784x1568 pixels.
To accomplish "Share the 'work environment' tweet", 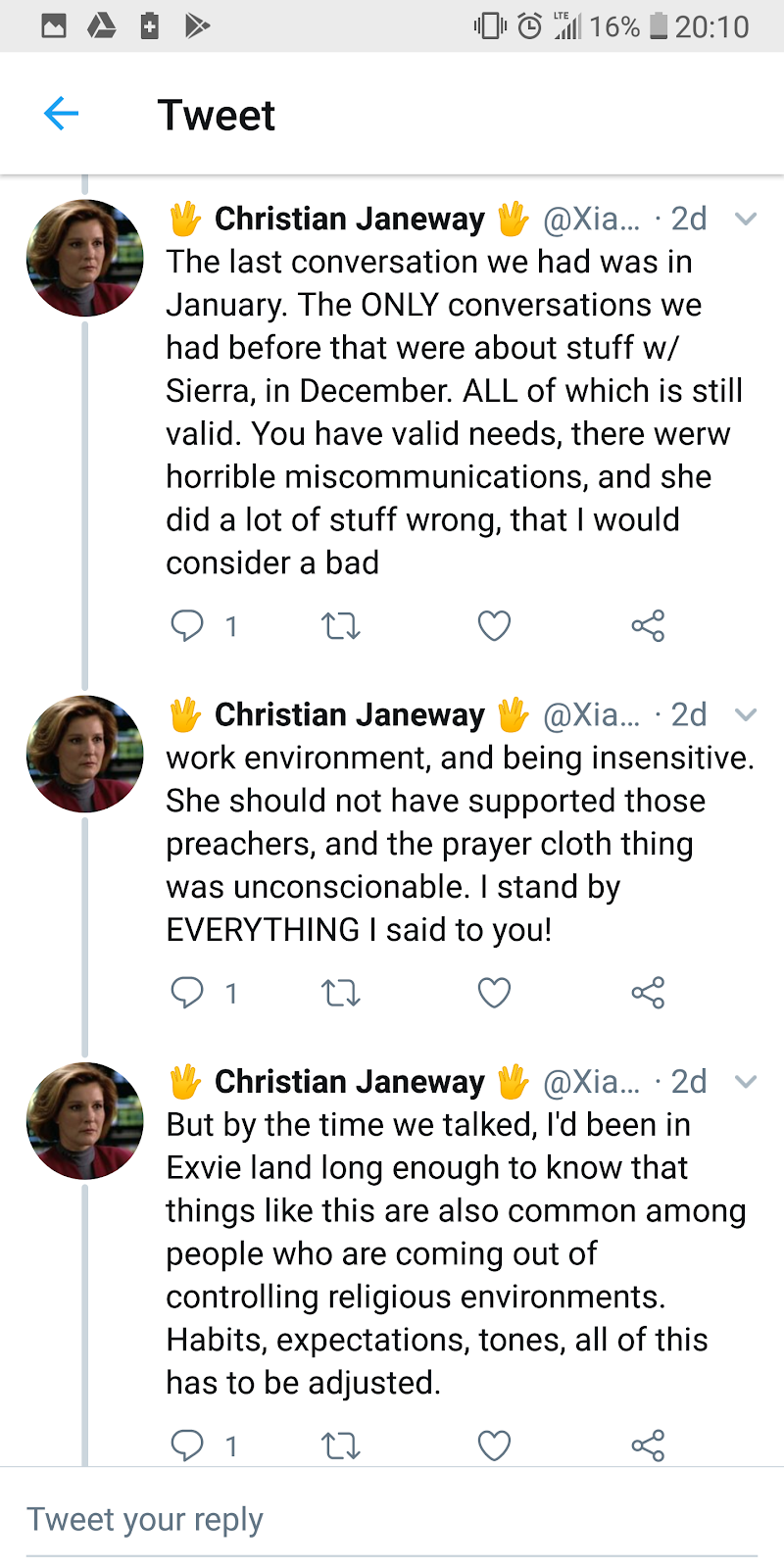I will click(648, 993).
